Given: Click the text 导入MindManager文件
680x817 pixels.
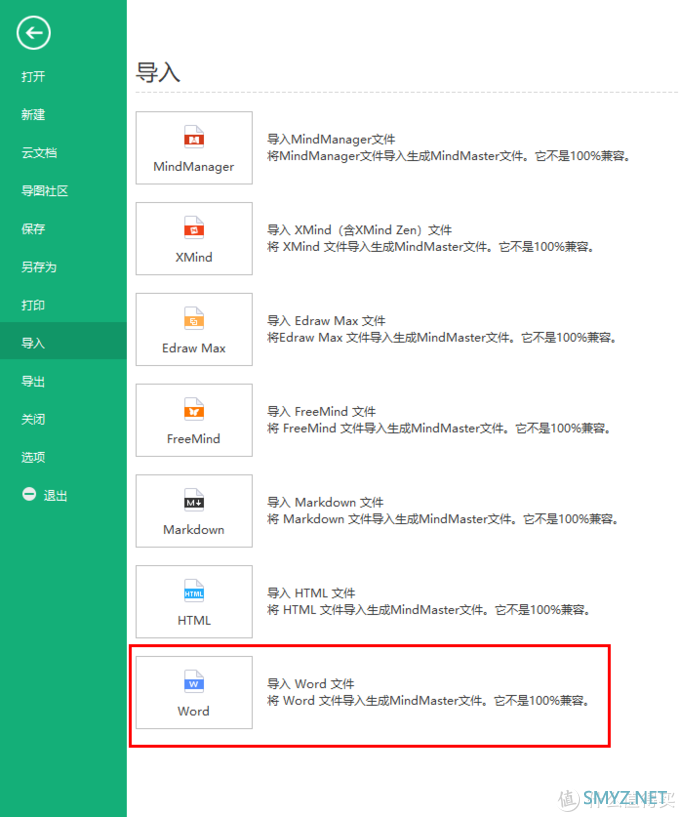Looking at the screenshot, I should coord(331,140).
